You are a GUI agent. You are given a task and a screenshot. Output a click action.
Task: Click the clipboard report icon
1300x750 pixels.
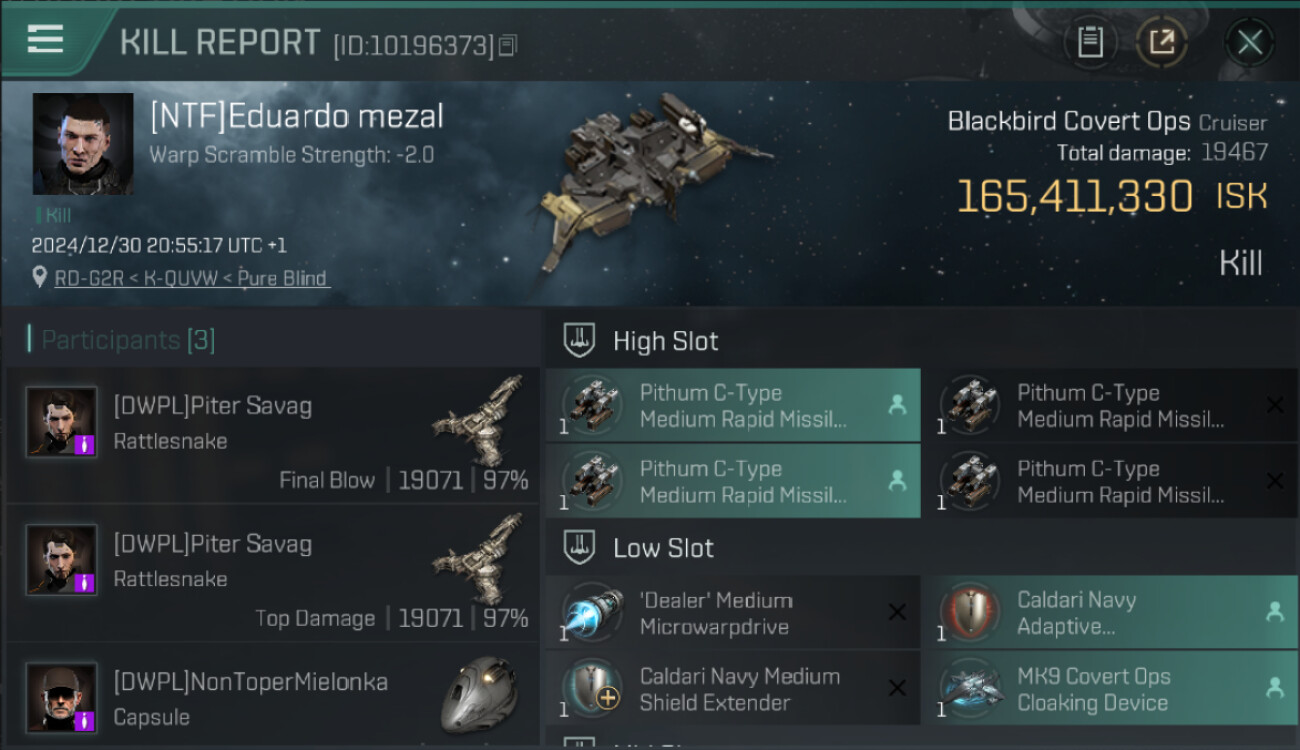coord(1090,42)
